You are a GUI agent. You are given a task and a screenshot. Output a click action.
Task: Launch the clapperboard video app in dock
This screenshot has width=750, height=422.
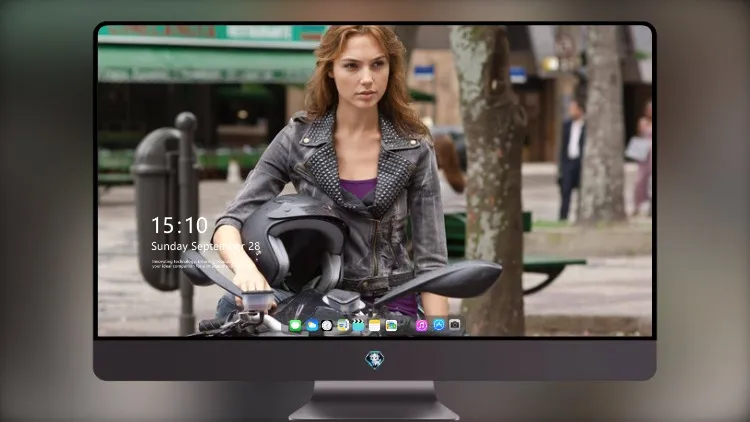pos(358,326)
